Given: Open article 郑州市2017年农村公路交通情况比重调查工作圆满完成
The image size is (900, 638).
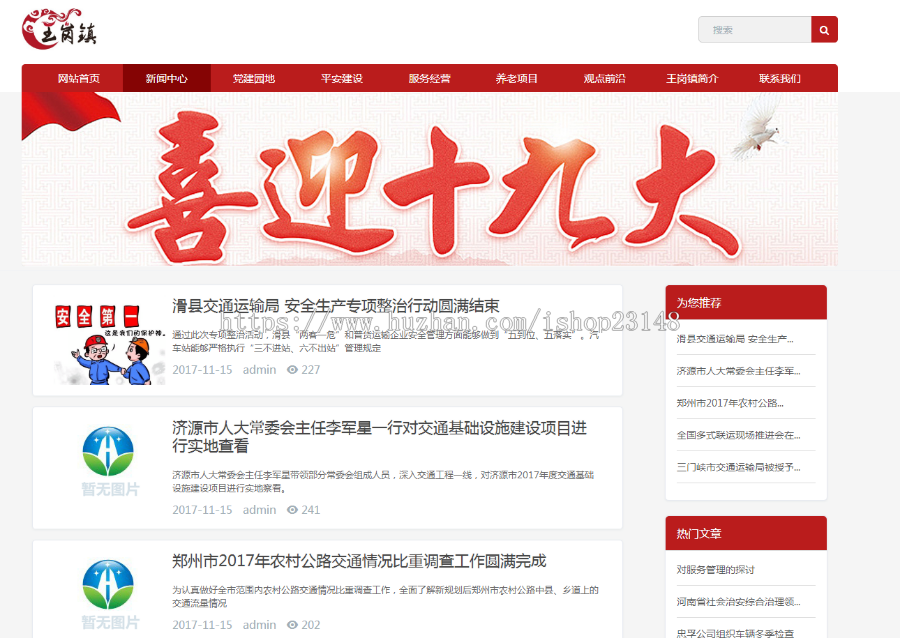Looking at the screenshot, I should 359,561.
